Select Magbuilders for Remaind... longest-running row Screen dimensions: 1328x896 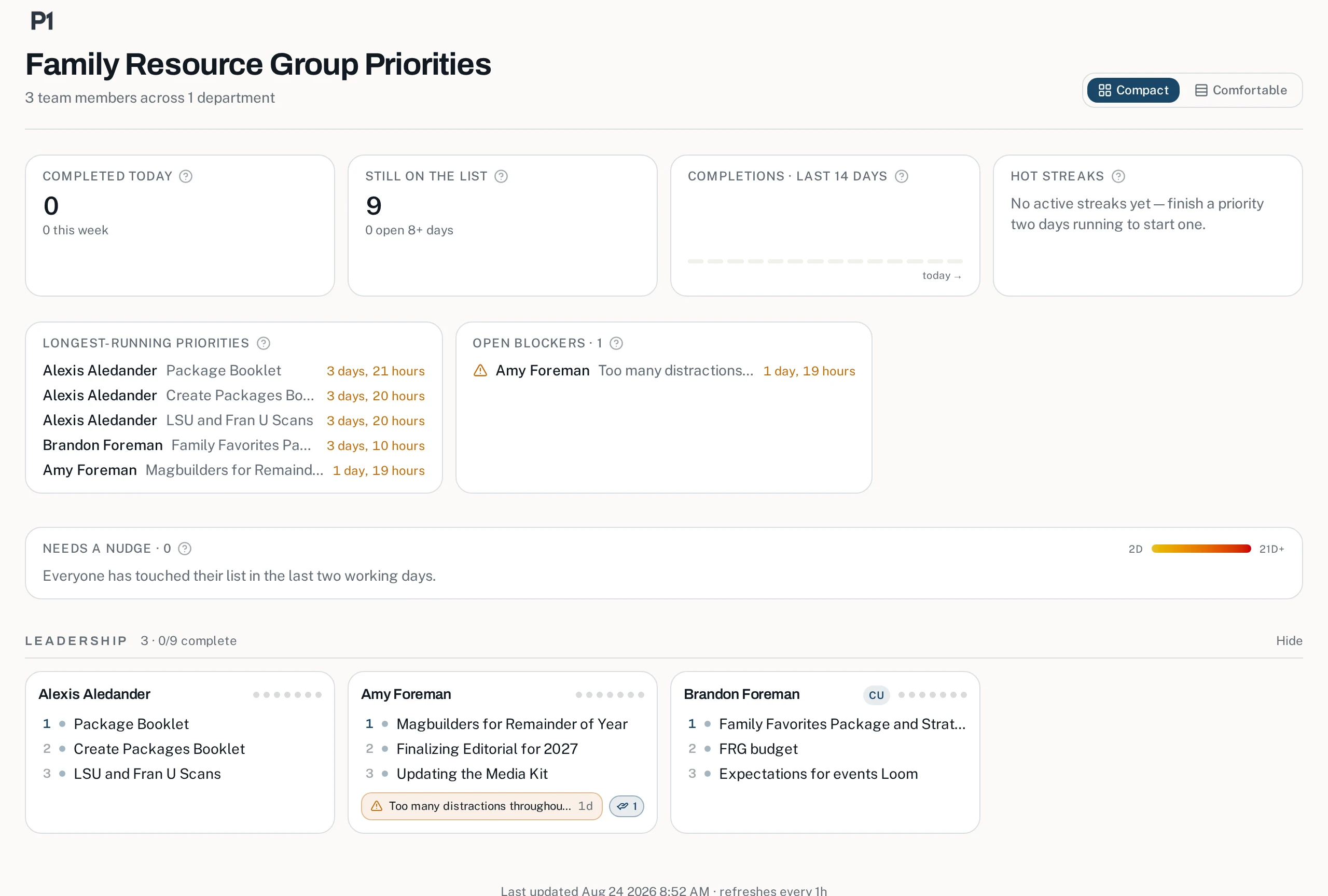[234, 471]
